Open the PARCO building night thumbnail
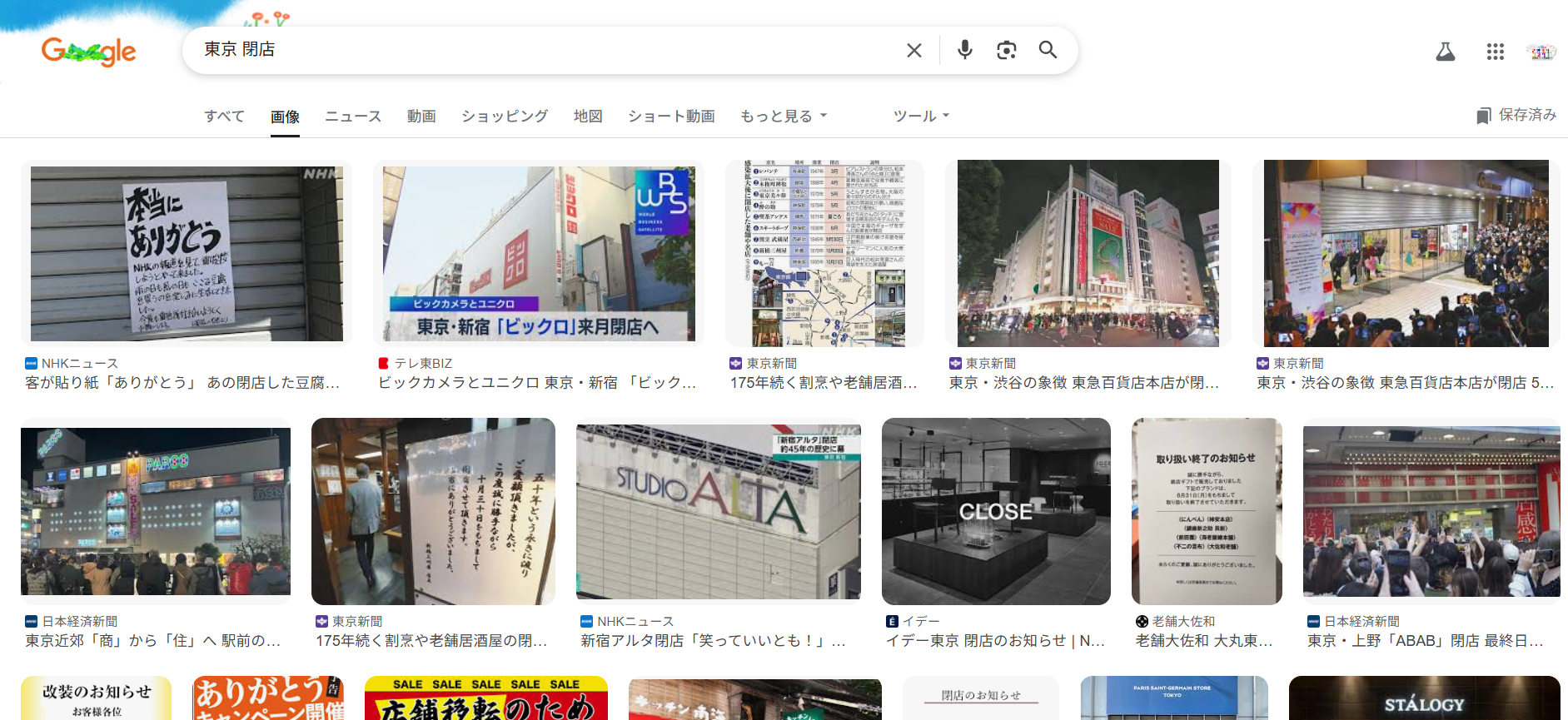The height and width of the screenshot is (720, 1568). click(x=156, y=511)
